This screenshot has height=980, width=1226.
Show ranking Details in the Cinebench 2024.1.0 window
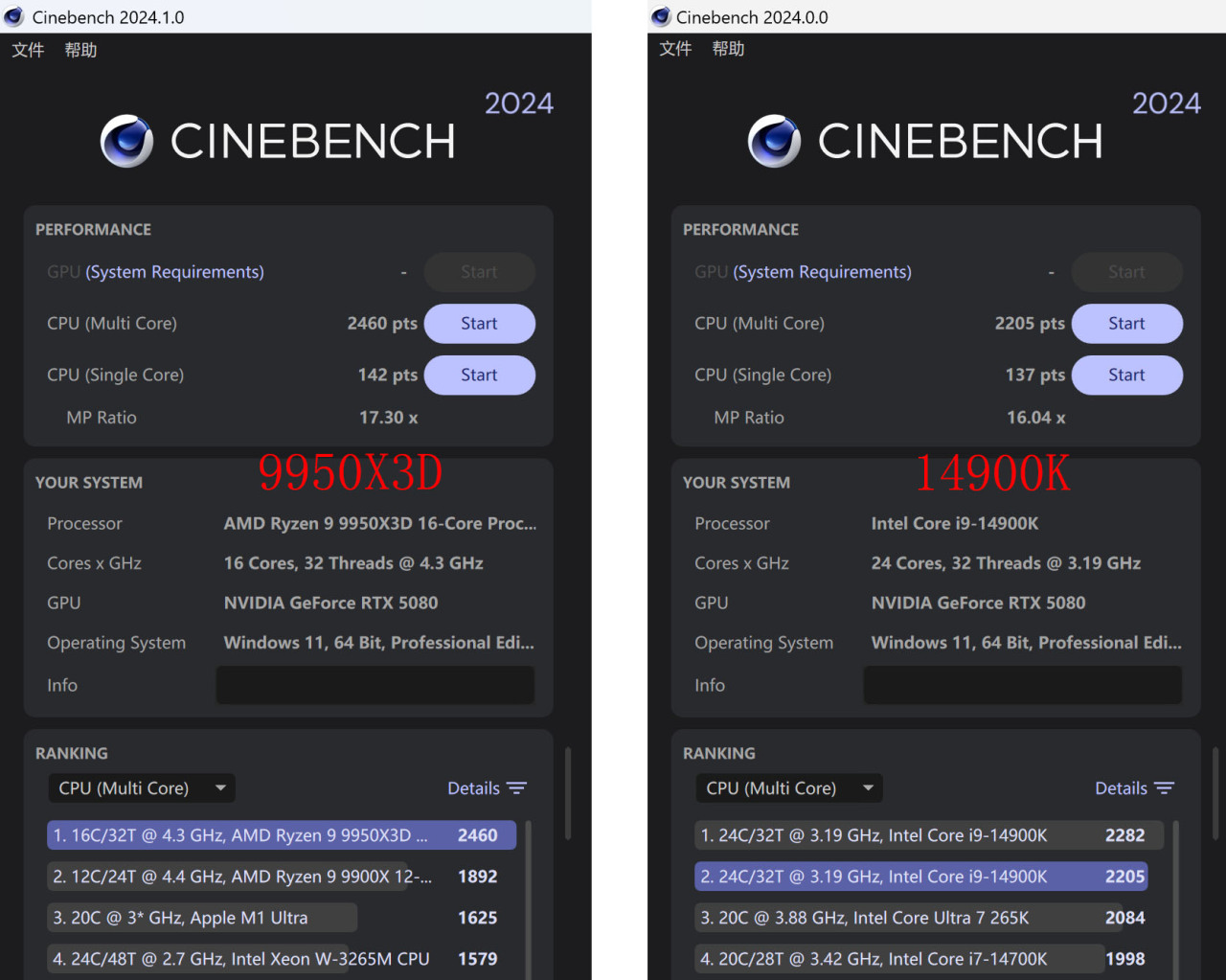click(x=487, y=788)
